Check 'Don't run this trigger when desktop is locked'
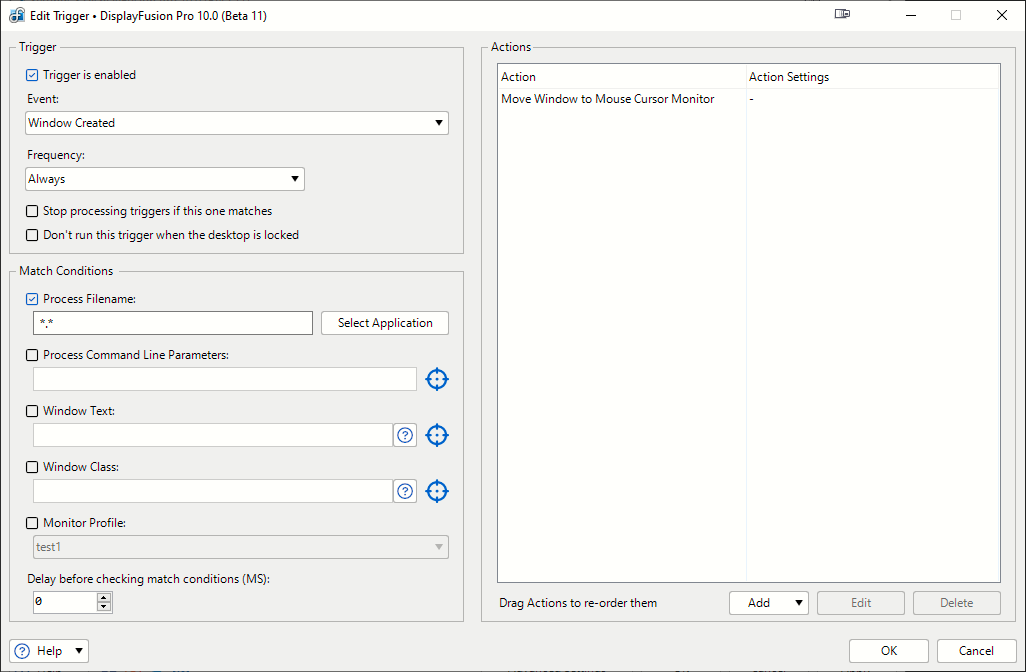This screenshot has width=1026, height=672. pos(32,235)
